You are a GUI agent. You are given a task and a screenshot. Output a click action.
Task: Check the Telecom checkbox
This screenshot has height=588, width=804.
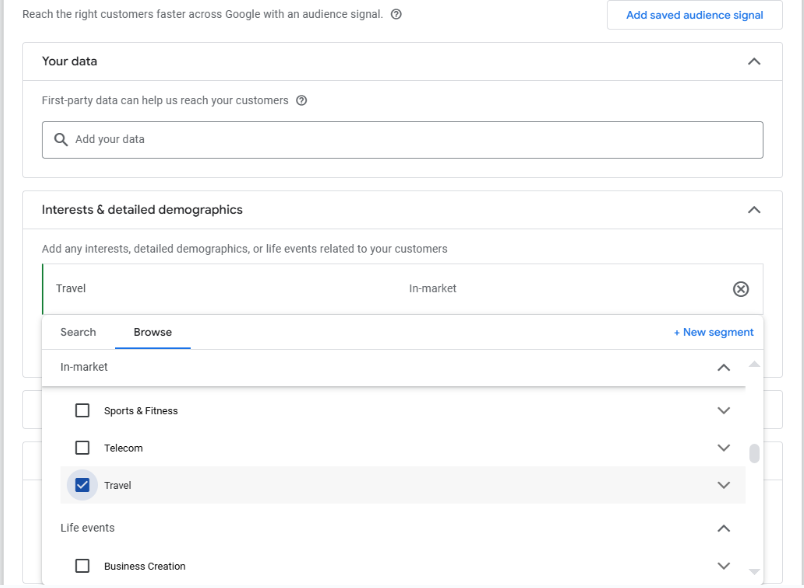pos(82,448)
